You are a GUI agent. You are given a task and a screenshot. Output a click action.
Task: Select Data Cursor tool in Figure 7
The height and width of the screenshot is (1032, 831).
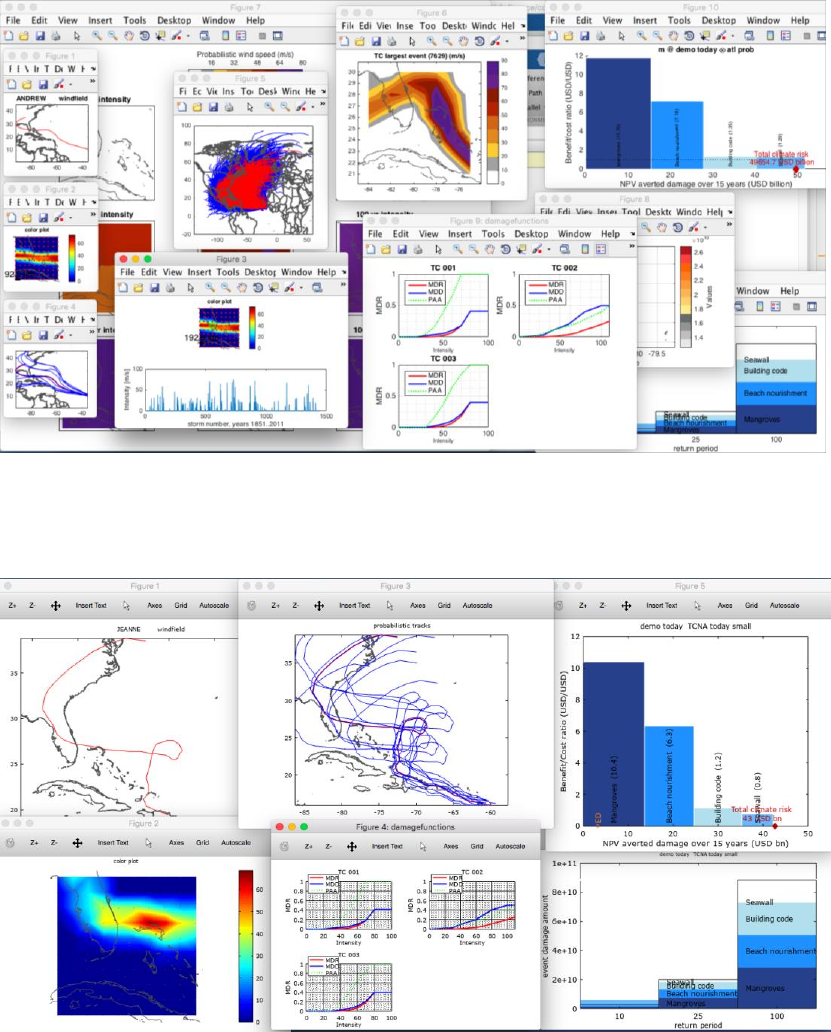coord(160,36)
